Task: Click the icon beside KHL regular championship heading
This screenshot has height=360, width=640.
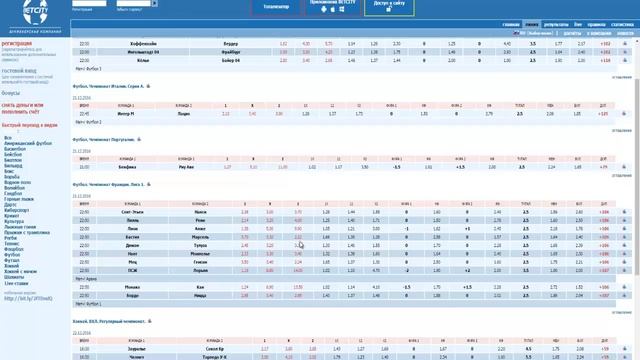Action: coord(149,321)
